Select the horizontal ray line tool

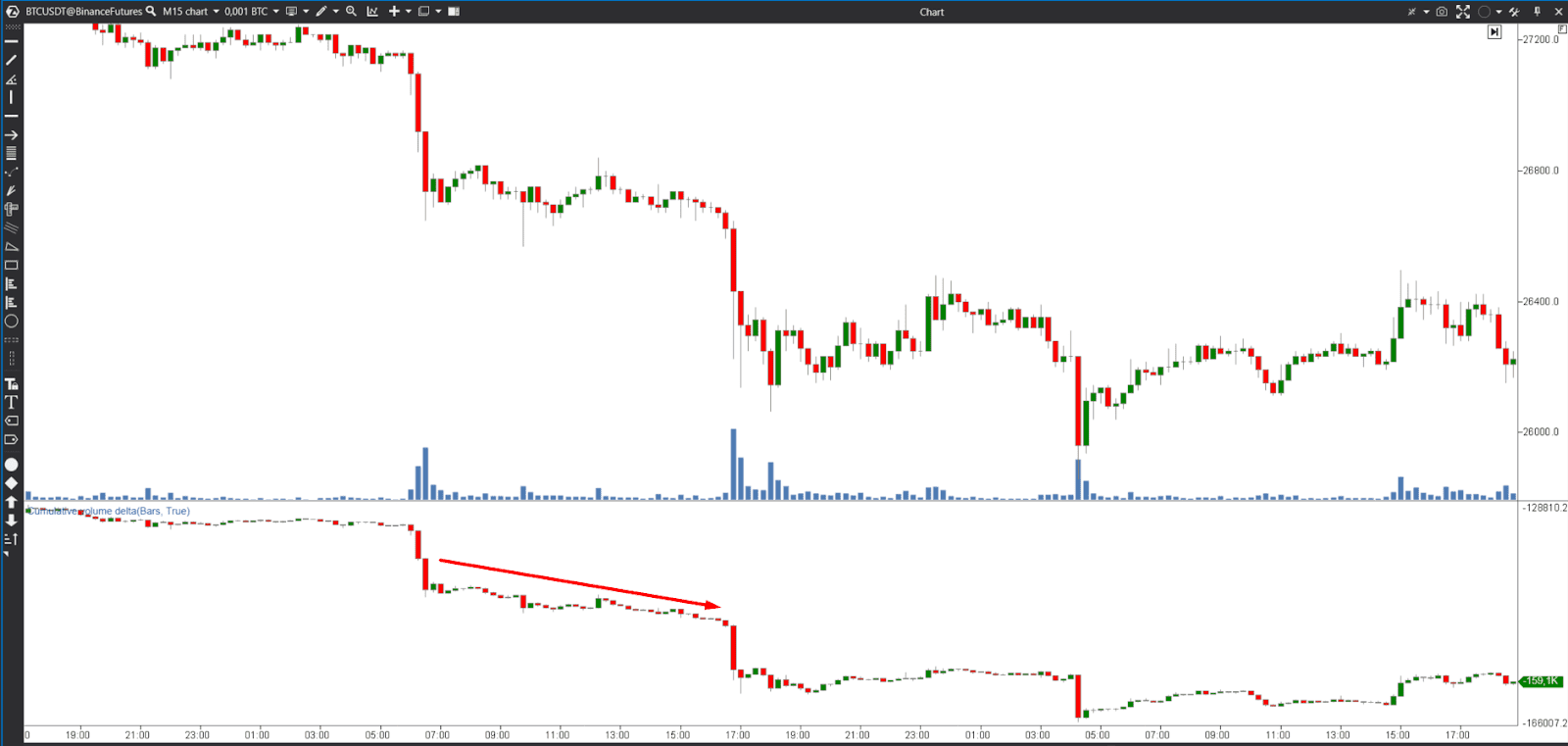point(12,116)
